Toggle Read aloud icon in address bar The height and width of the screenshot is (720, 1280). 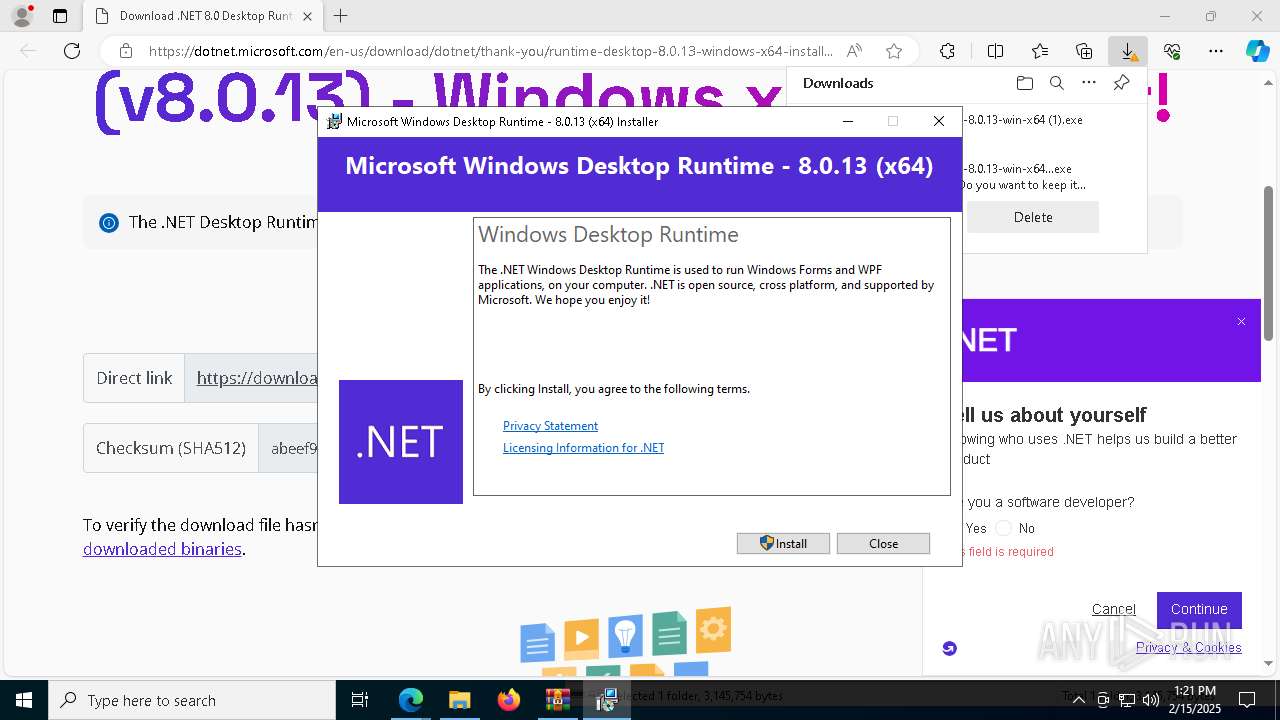click(x=854, y=51)
